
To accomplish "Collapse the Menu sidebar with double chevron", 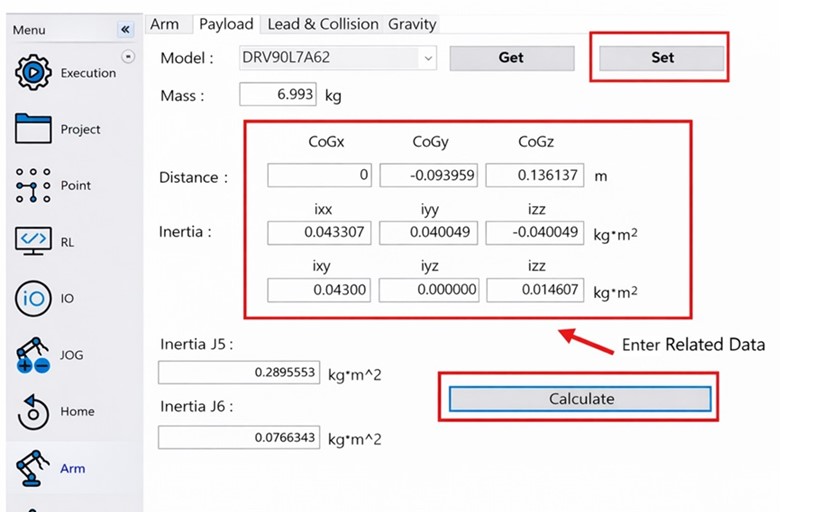I will 125,30.
